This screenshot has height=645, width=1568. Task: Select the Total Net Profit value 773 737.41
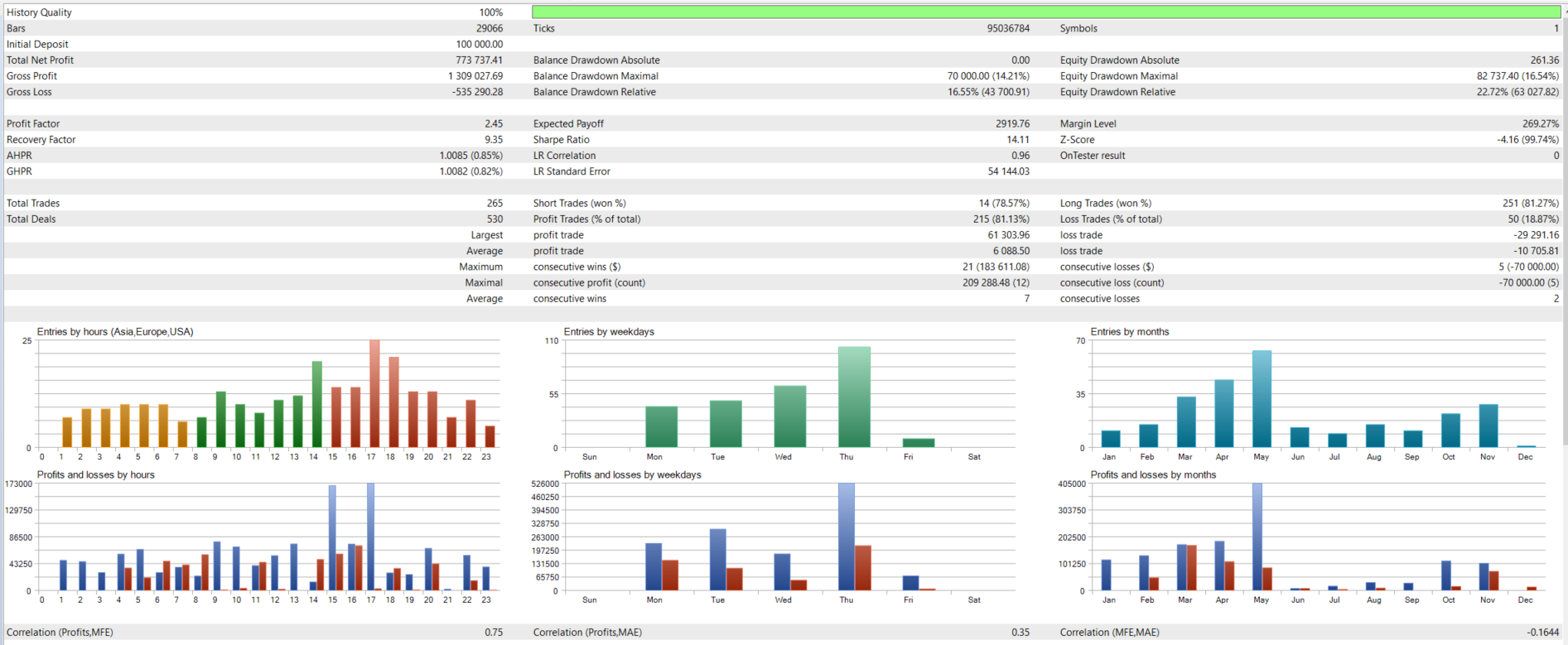pos(478,60)
